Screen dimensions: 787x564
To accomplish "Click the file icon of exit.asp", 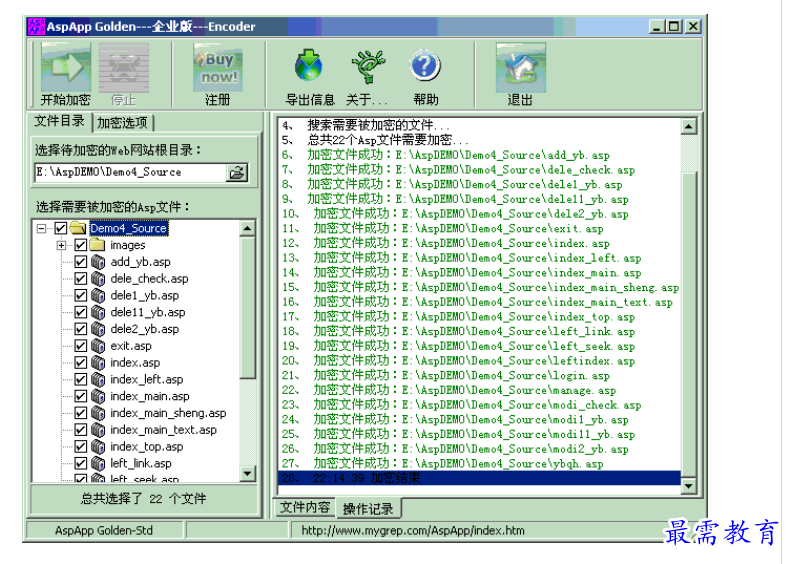I will [98, 346].
